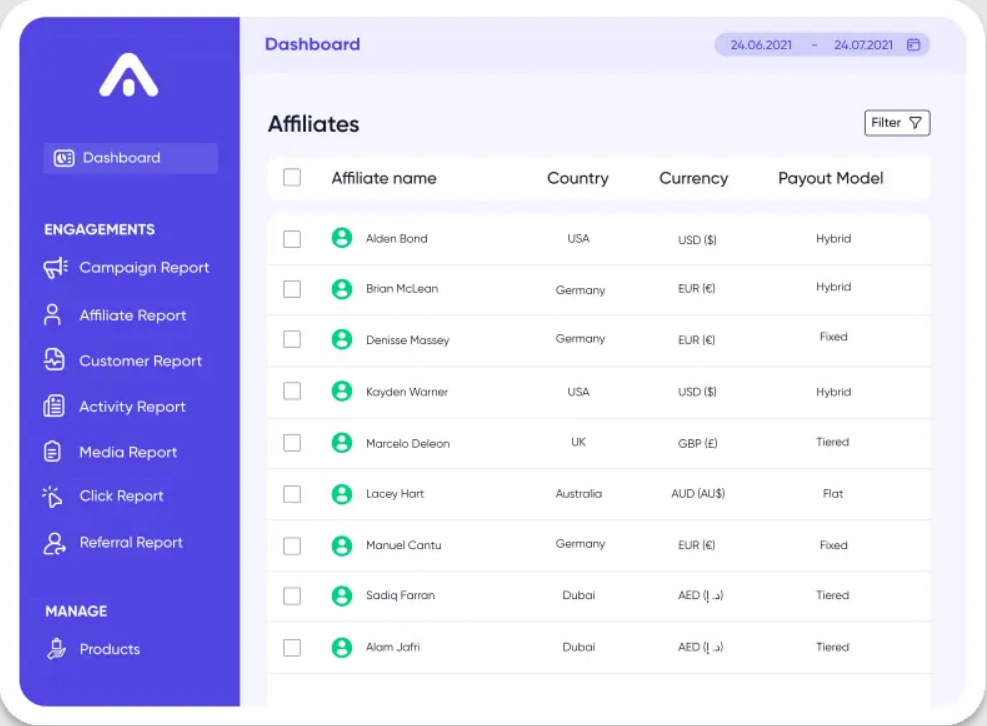Select Click Report in the sidebar
987x726 pixels.
tap(103, 496)
